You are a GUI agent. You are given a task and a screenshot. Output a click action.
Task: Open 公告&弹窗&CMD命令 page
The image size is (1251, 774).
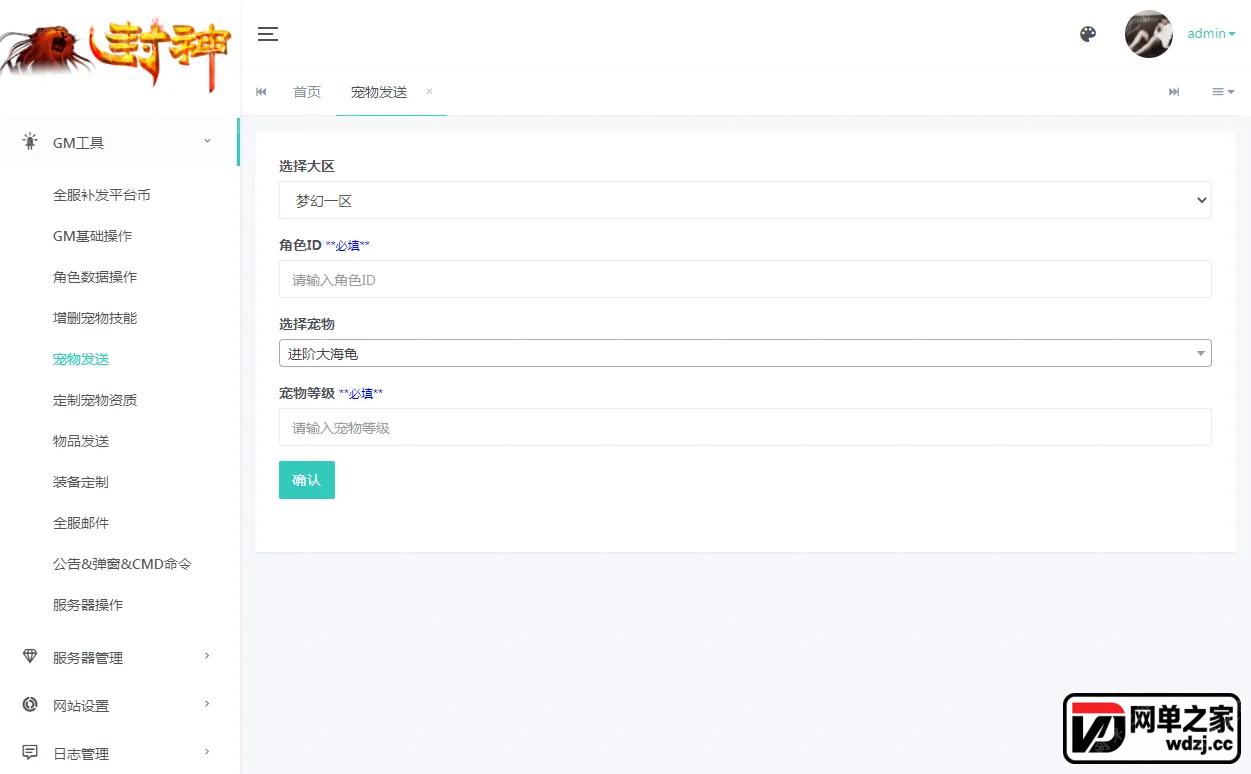pyautogui.click(x=122, y=564)
